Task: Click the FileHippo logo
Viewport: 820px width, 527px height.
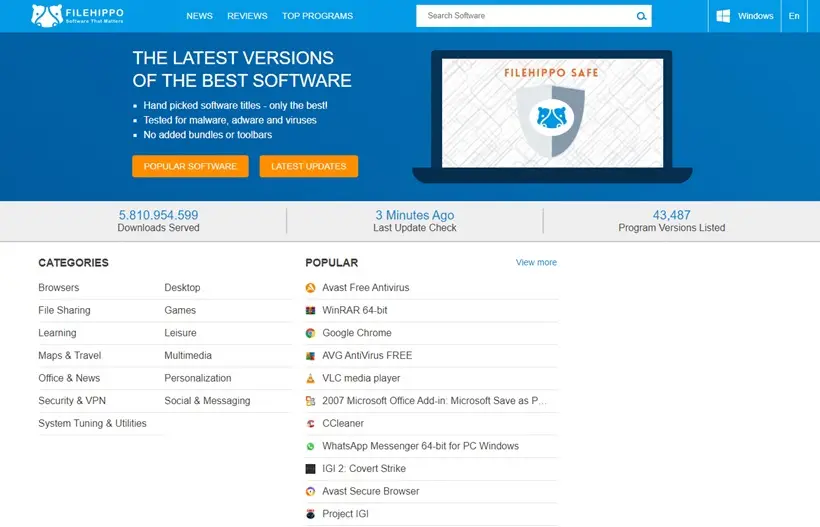Action: pos(77,16)
